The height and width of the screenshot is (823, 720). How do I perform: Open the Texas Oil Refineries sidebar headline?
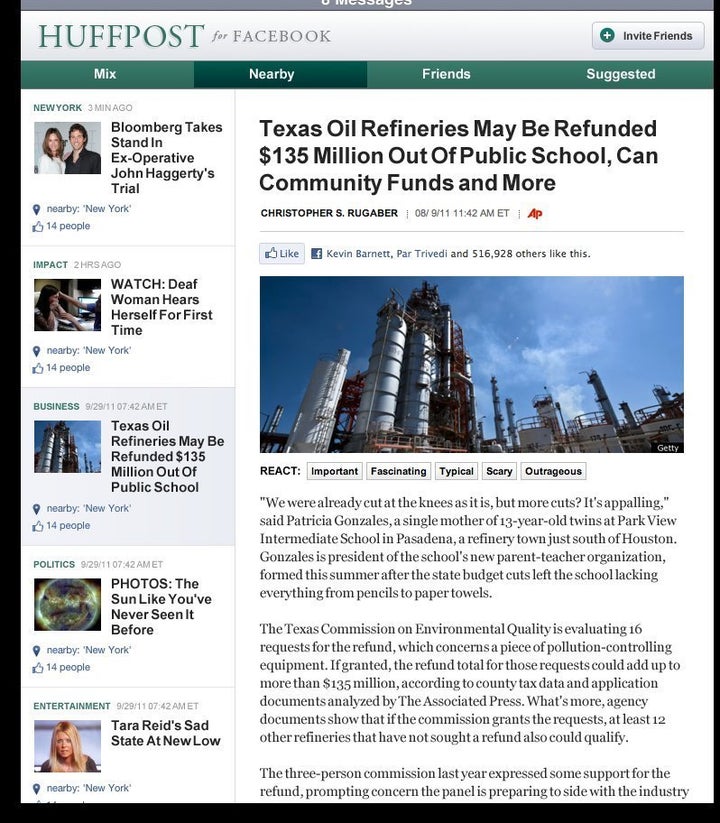coord(167,457)
